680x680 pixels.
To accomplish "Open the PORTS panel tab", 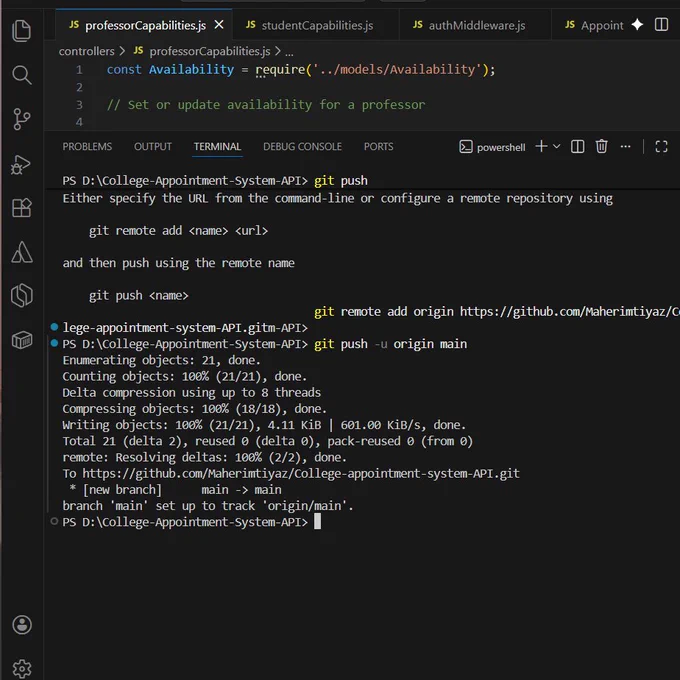I will click(379, 147).
